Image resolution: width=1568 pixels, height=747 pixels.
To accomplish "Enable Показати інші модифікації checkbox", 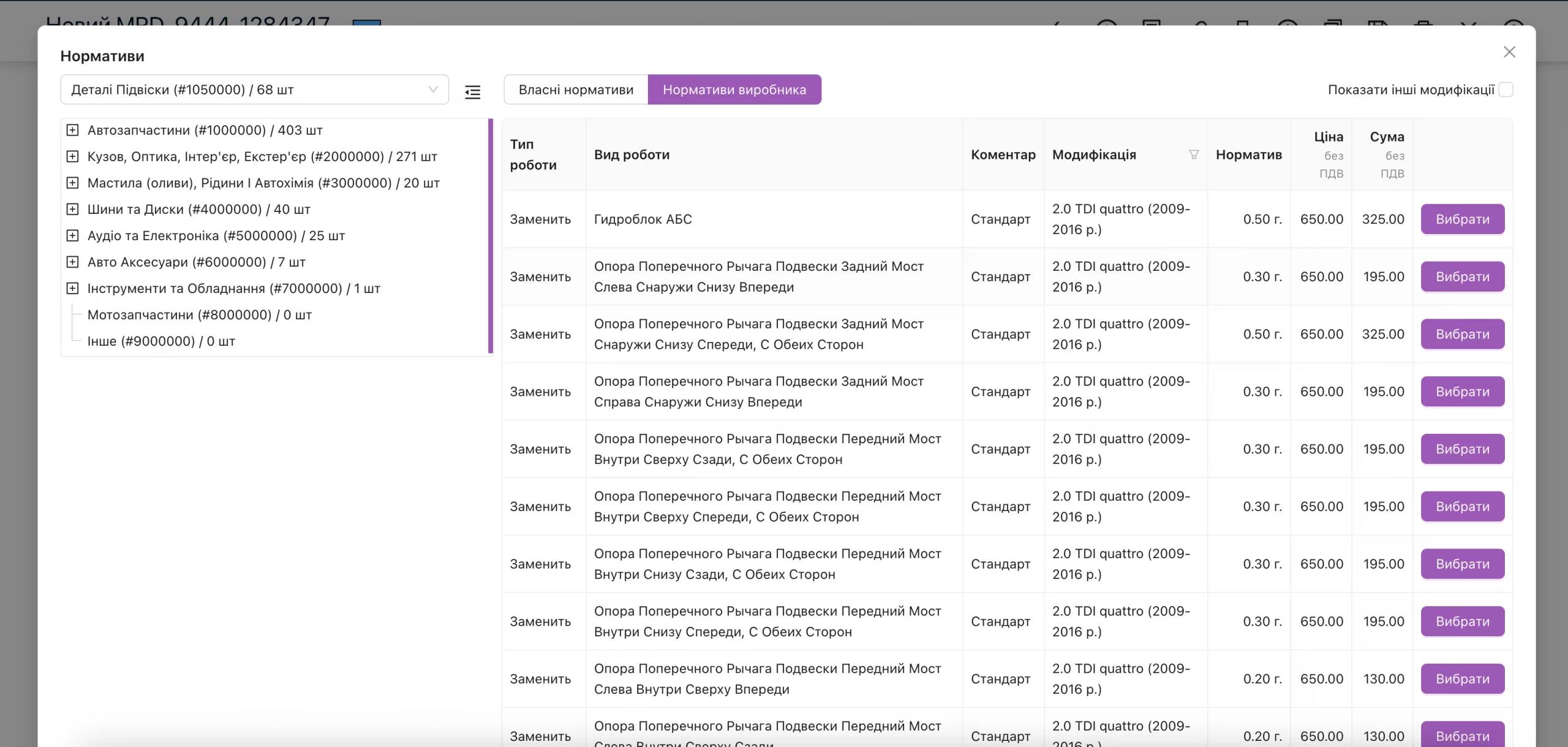I will (1506, 89).
